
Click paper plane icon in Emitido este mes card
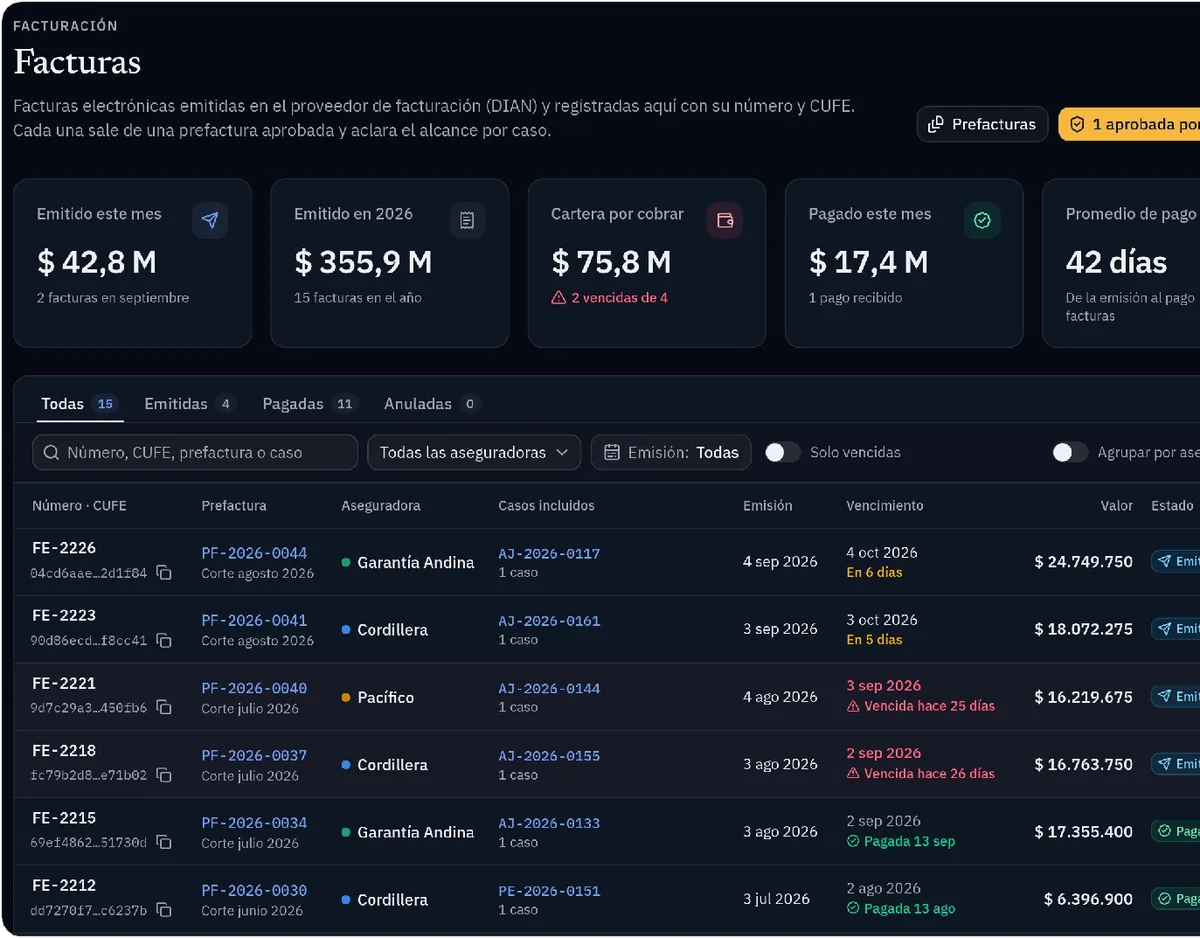coord(210,221)
